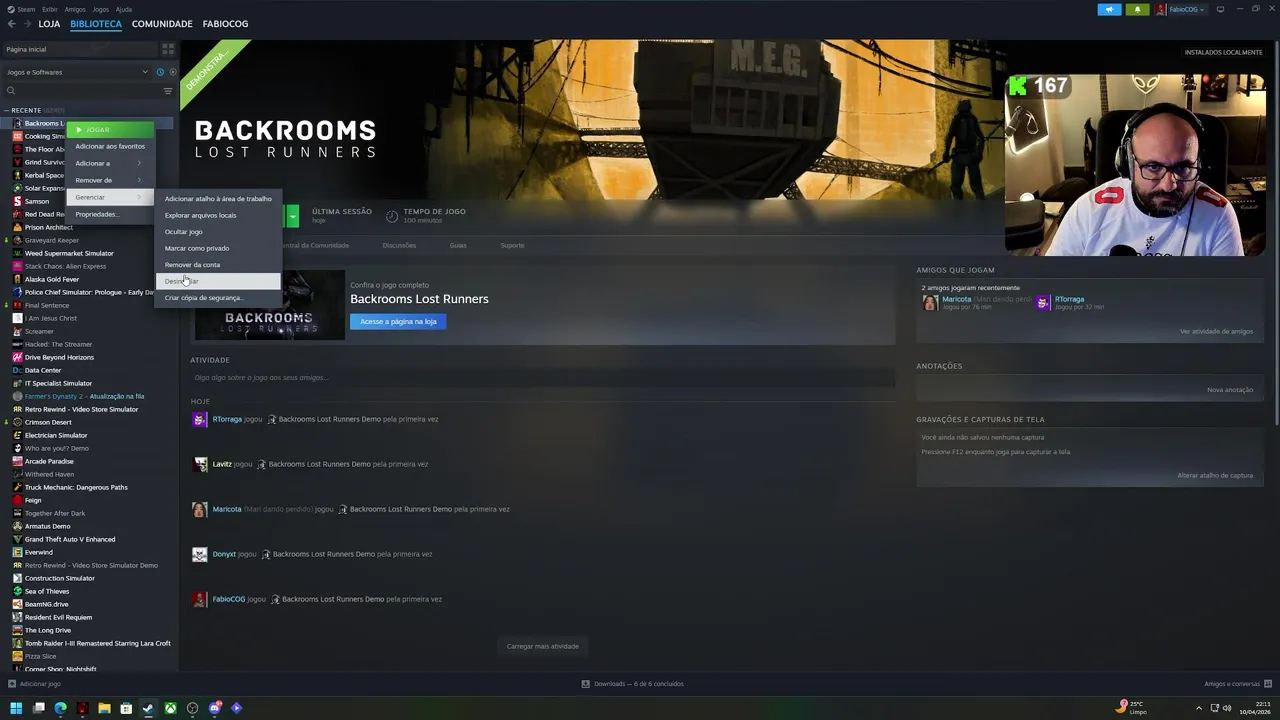The image size is (1280, 720).
Task: Select Sea of Thieves in library
Action: (47, 591)
